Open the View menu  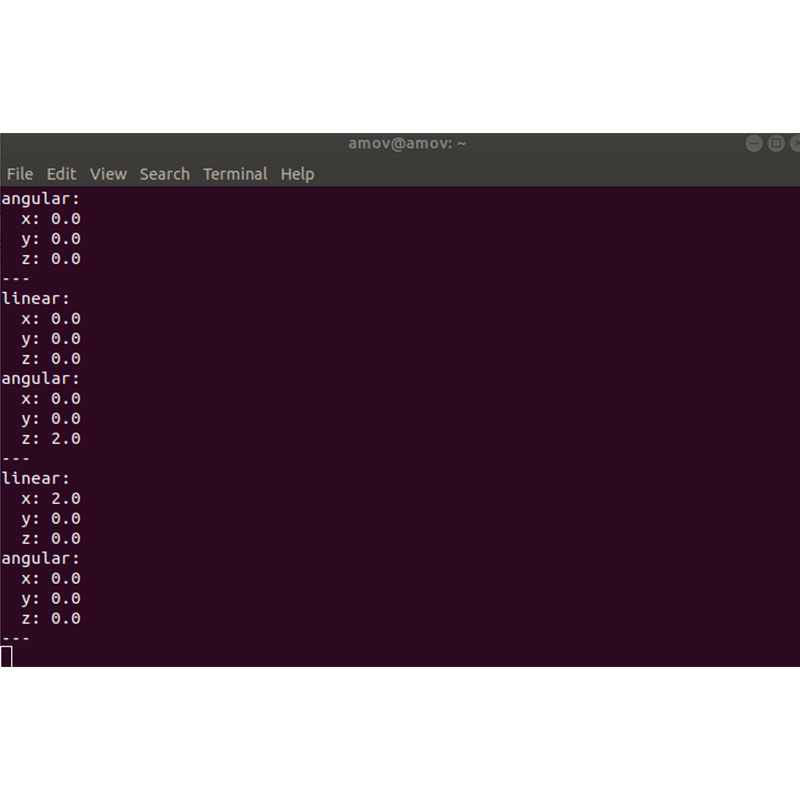[108, 174]
